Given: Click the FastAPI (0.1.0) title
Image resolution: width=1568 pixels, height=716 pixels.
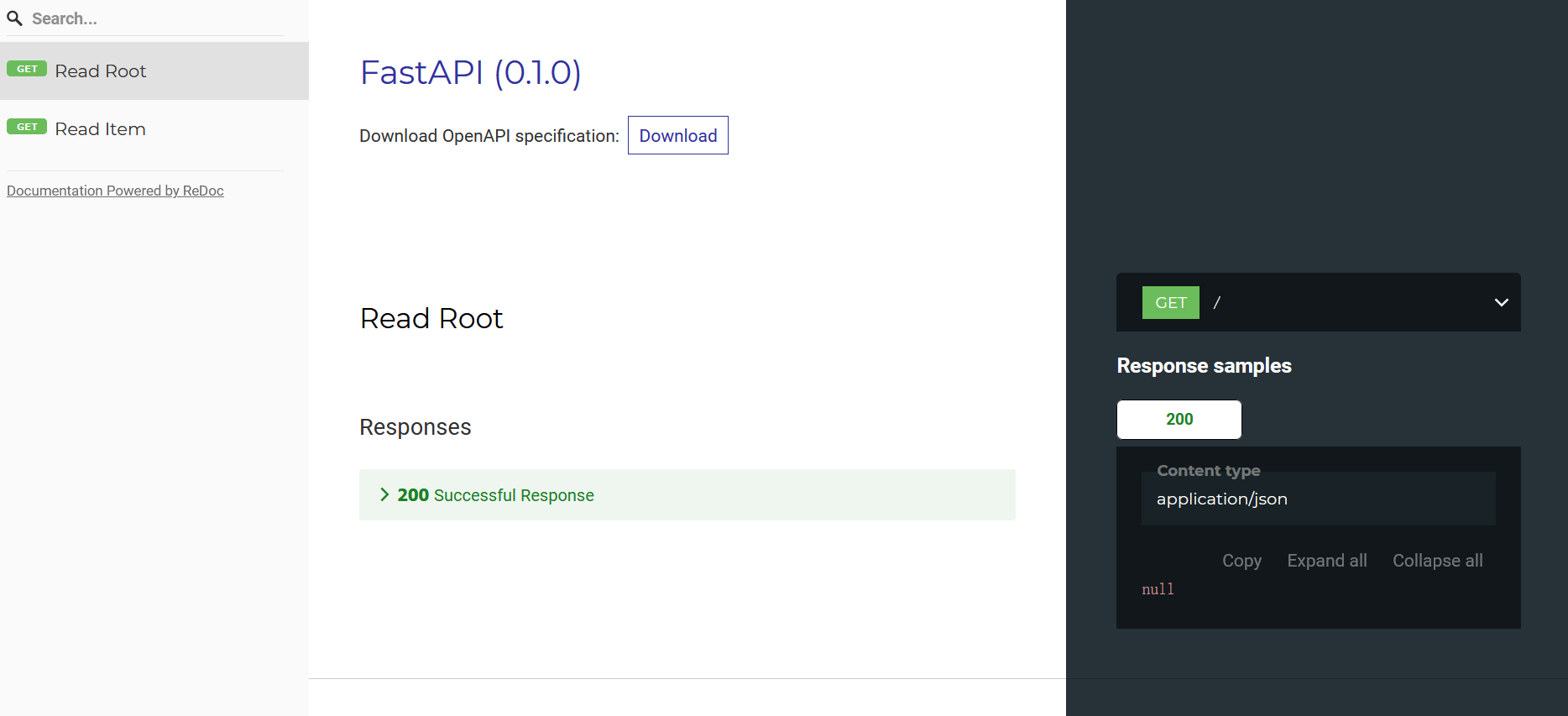Looking at the screenshot, I should click(470, 72).
